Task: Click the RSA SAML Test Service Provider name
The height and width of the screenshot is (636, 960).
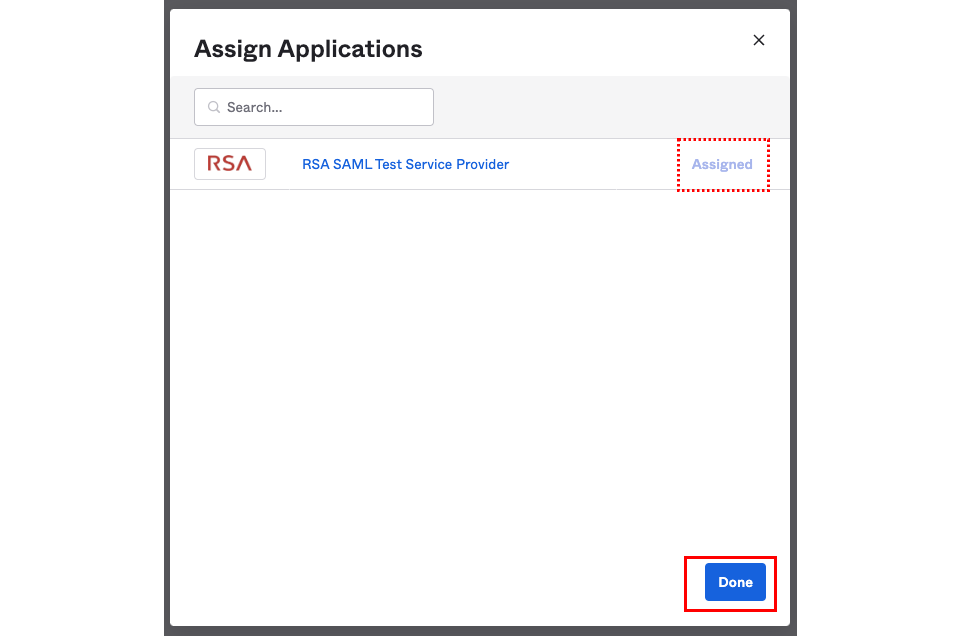Action: coord(405,164)
